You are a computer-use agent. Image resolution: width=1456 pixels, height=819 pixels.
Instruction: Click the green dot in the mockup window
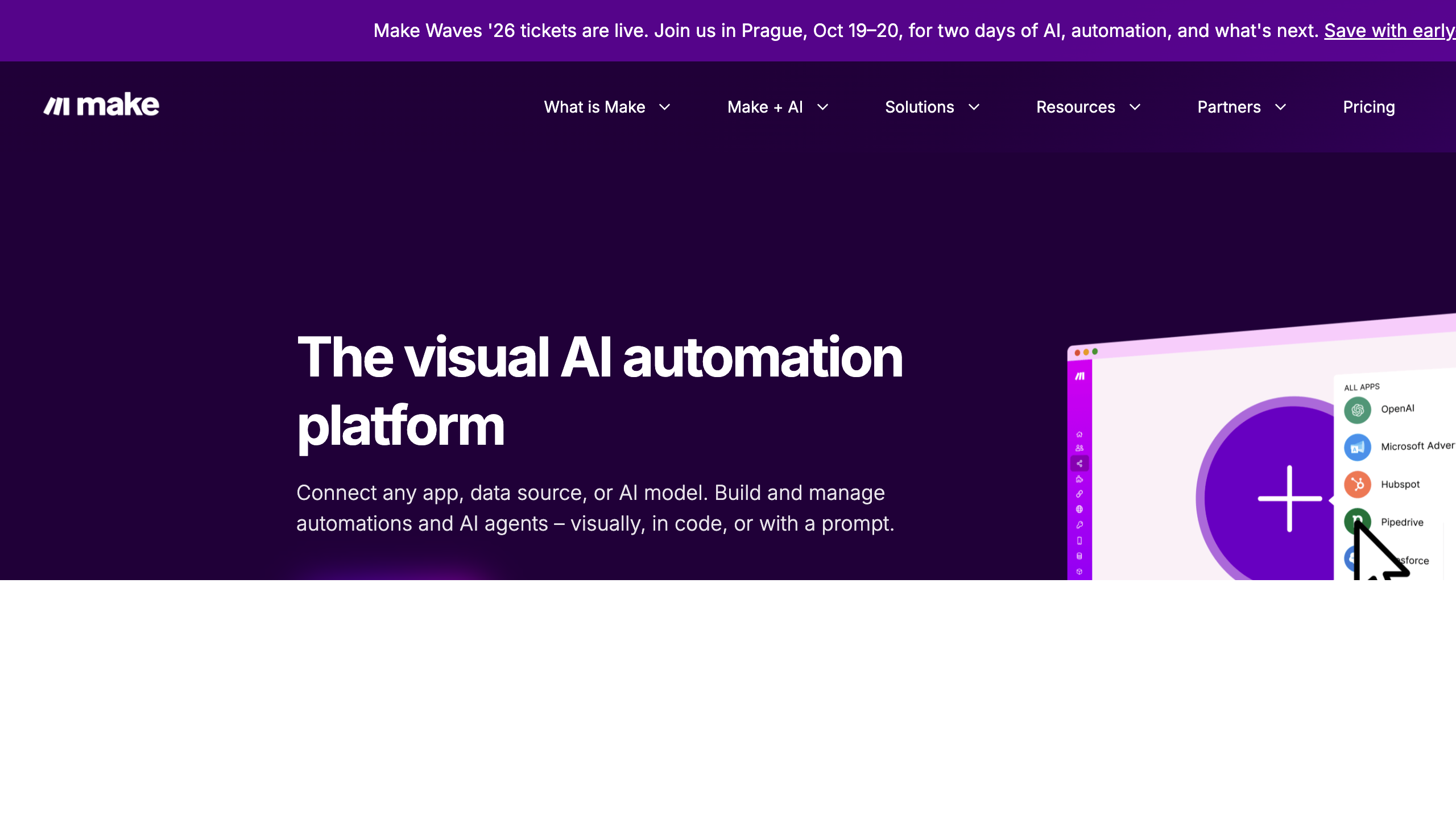click(1095, 351)
